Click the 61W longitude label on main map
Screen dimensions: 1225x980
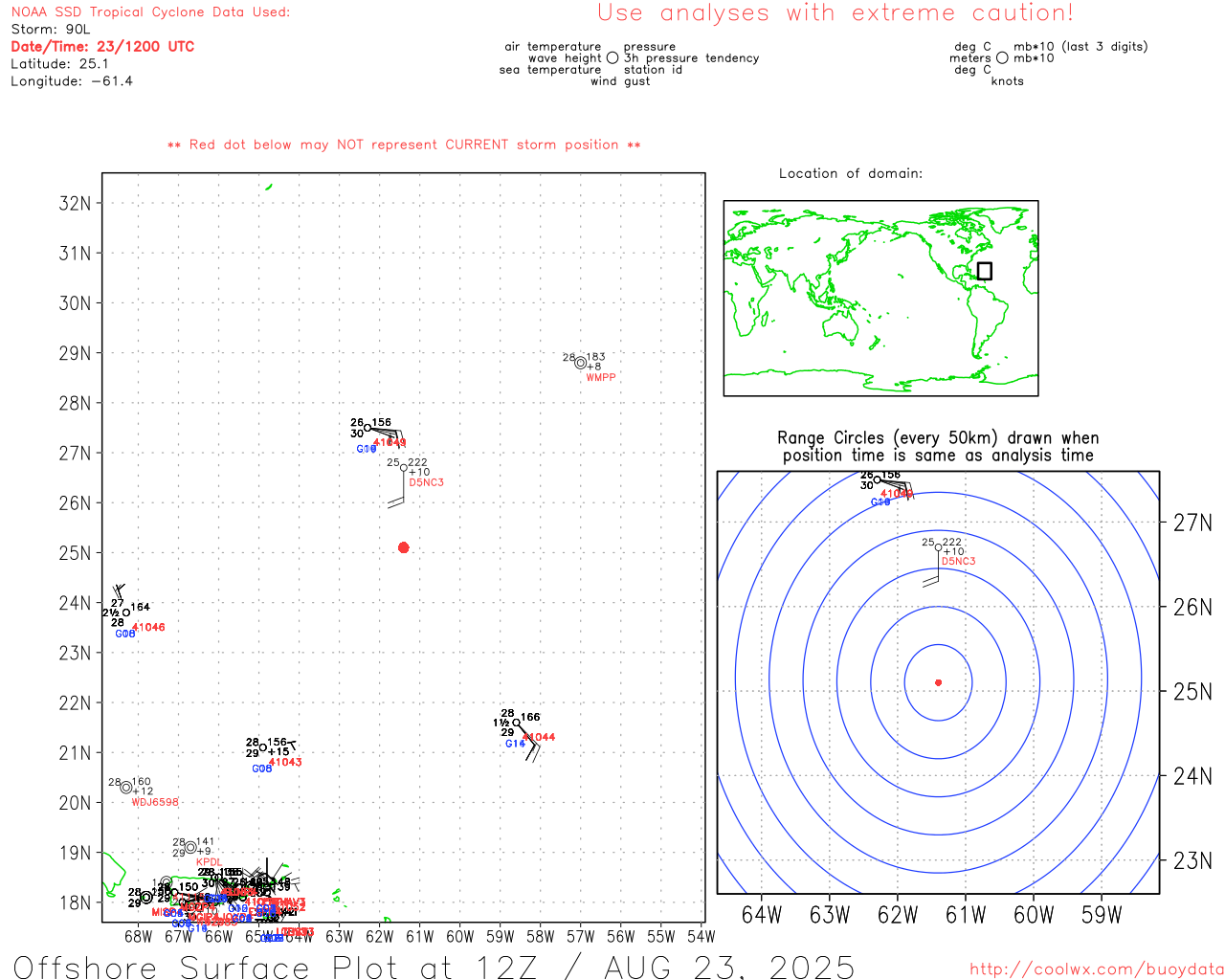point(419,936)
